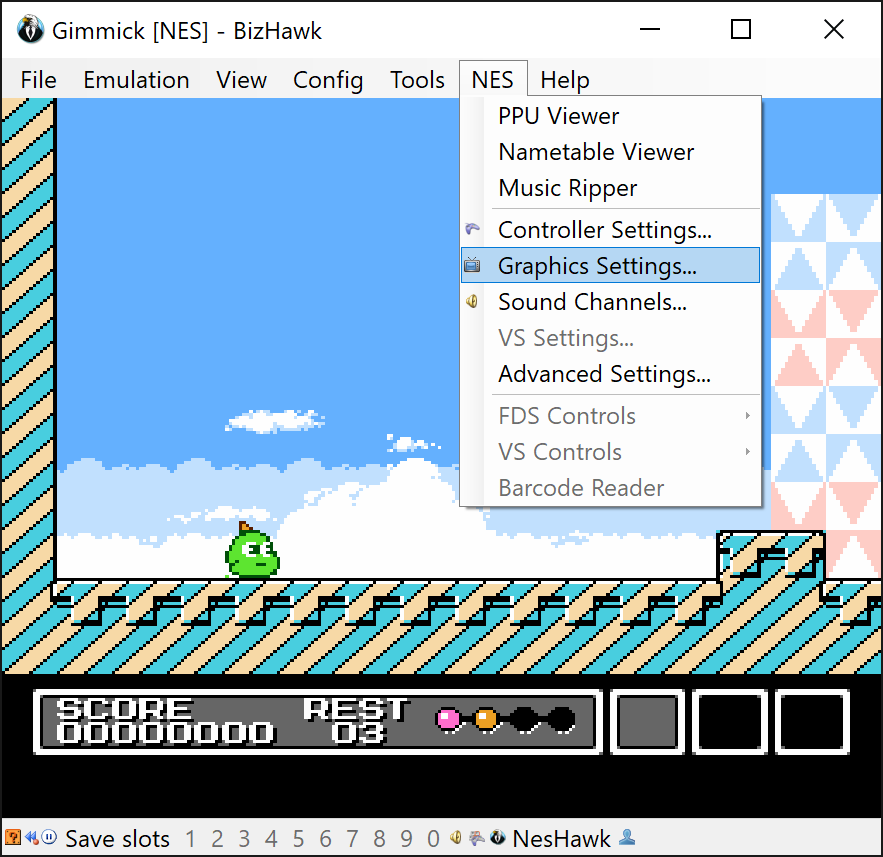Click the controller icon in status bar

476,838
